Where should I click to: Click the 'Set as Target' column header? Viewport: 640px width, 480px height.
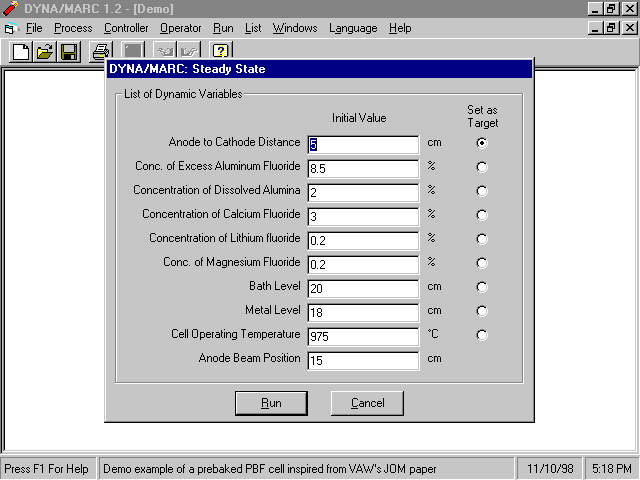click(482, 117)
